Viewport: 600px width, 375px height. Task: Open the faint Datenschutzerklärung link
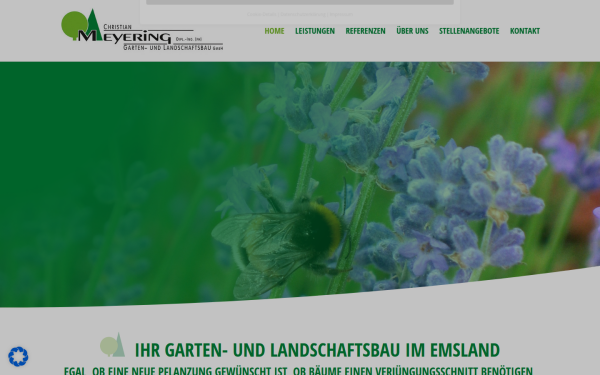tap(303, 14)
